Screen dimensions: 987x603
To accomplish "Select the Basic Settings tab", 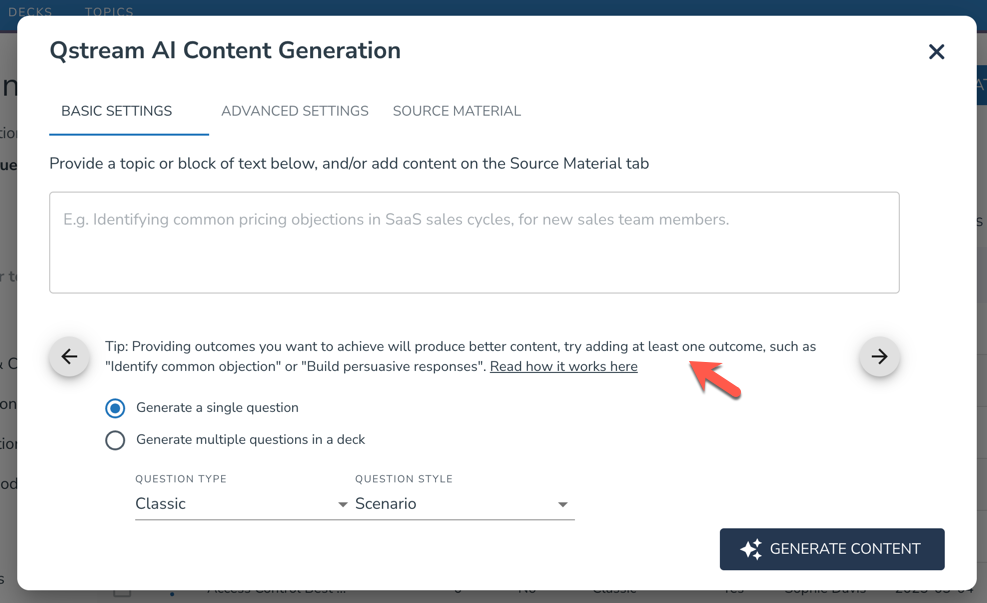I will [116, 111].
